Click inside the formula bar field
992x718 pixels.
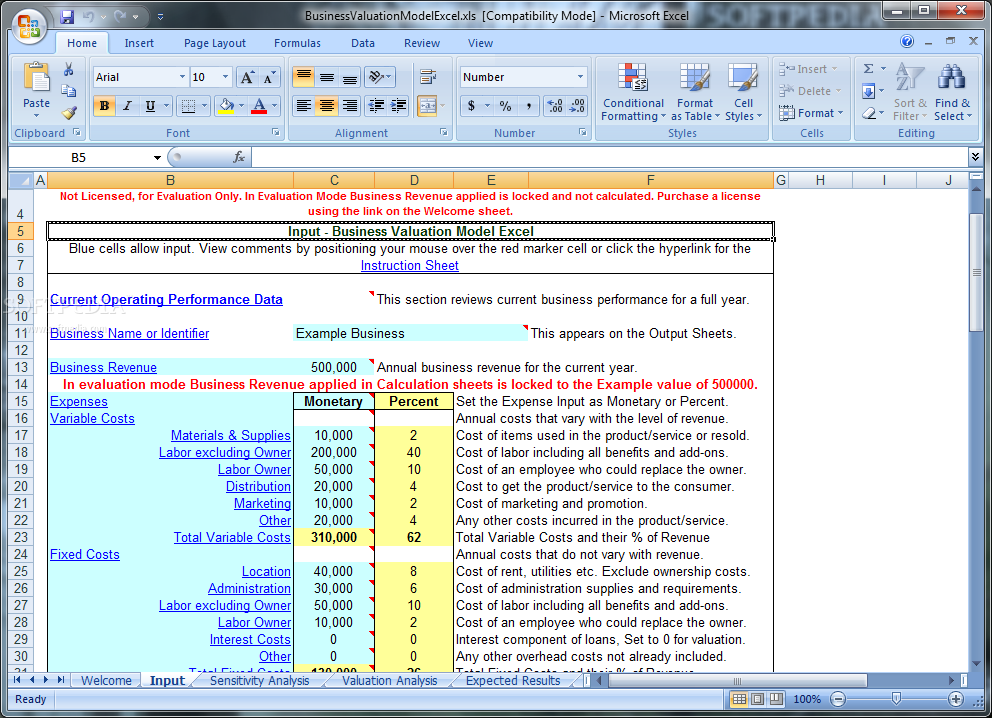pyautogui.click(x=600, y=158)
